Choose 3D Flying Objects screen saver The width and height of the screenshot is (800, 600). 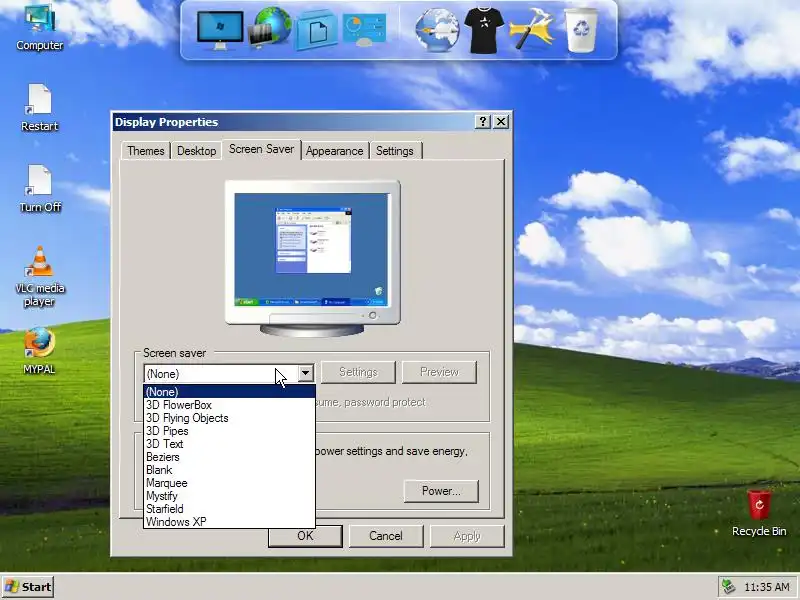tap(230, 418)
